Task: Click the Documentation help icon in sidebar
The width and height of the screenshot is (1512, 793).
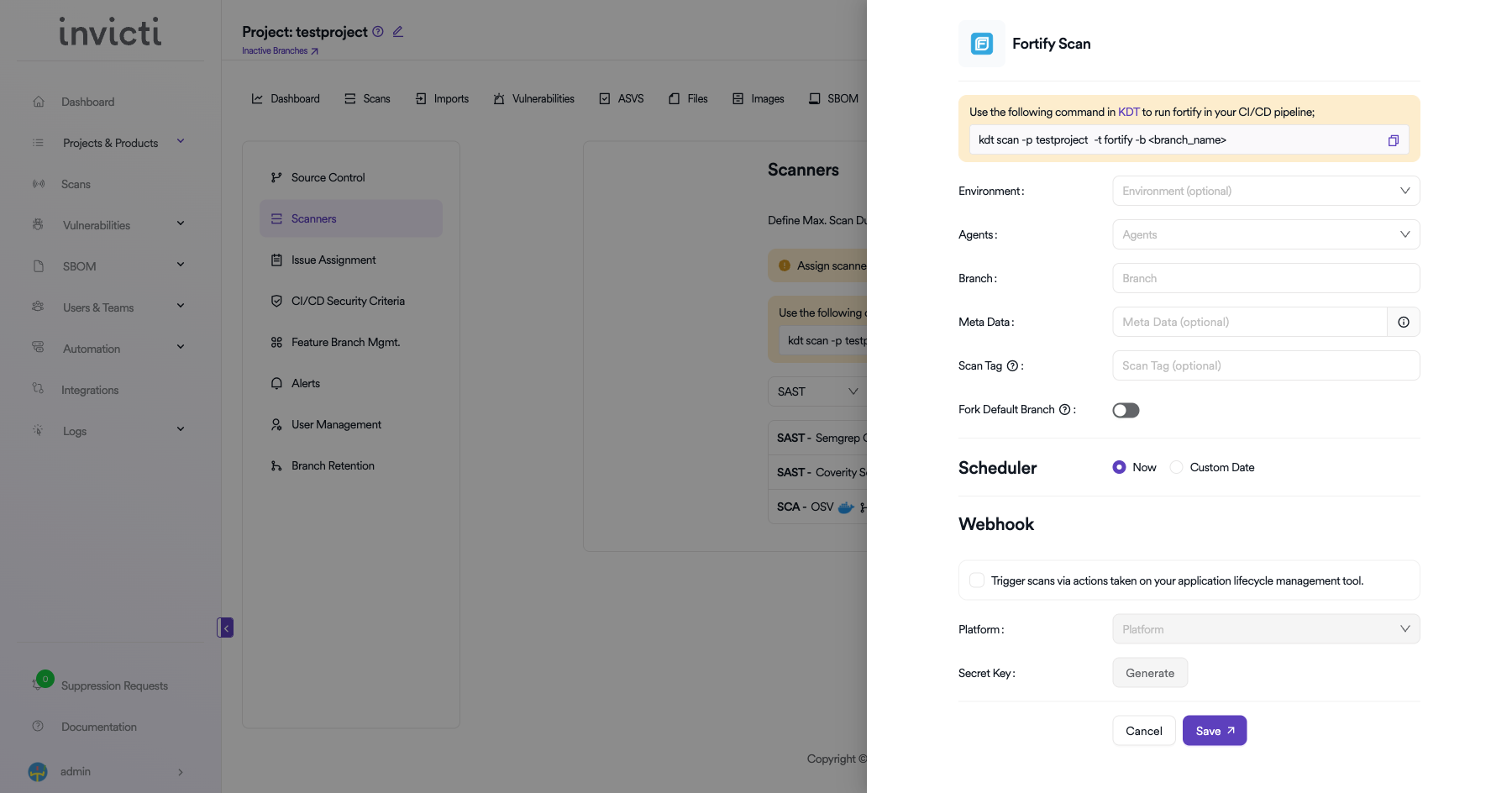Action: [x=38, y=726]
